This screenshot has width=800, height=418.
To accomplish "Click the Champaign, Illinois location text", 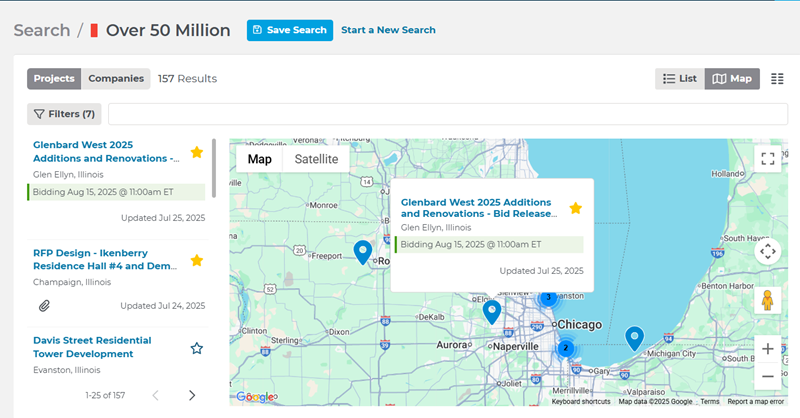I will pos(72,282).
